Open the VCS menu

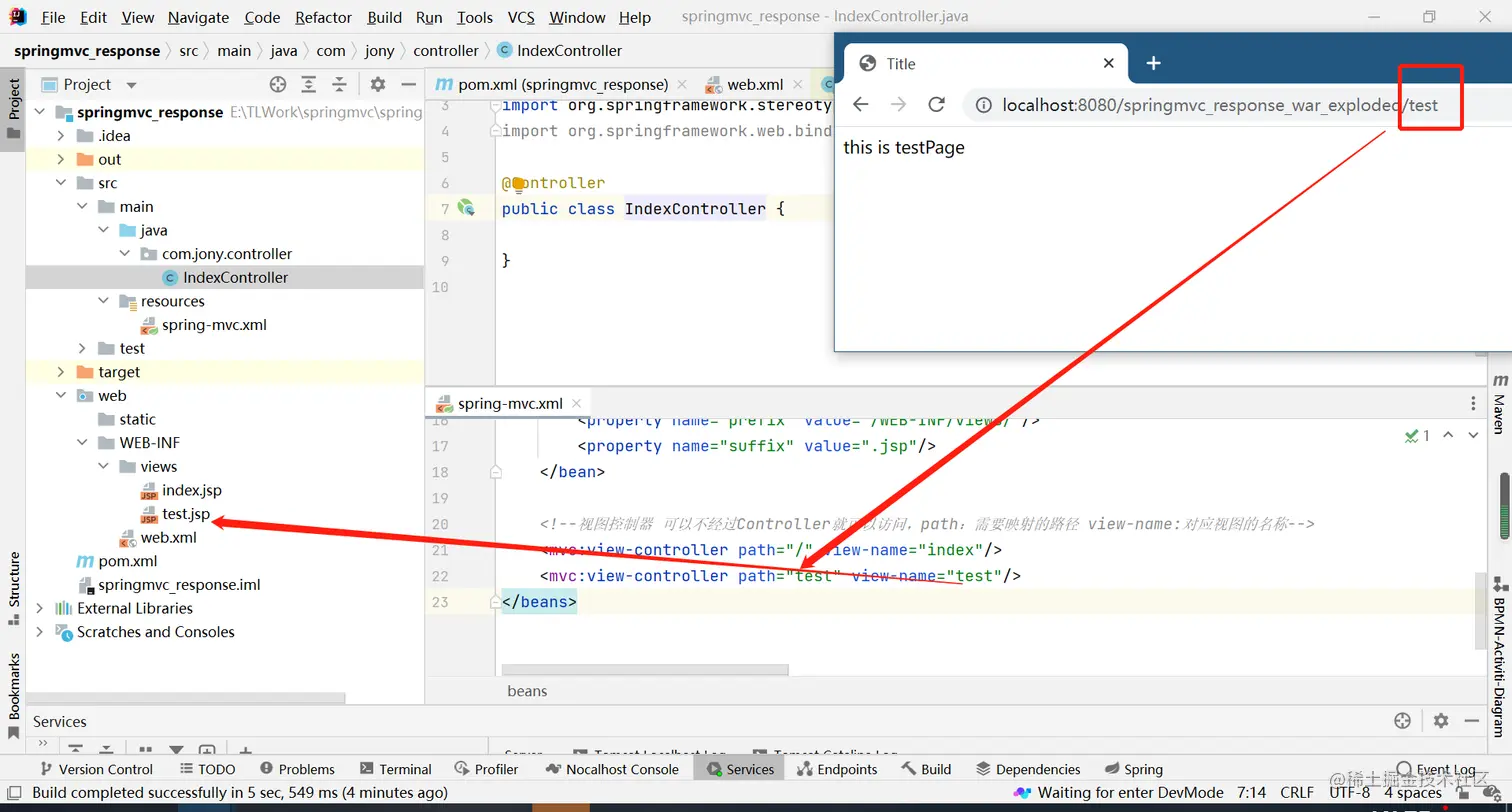521,17
